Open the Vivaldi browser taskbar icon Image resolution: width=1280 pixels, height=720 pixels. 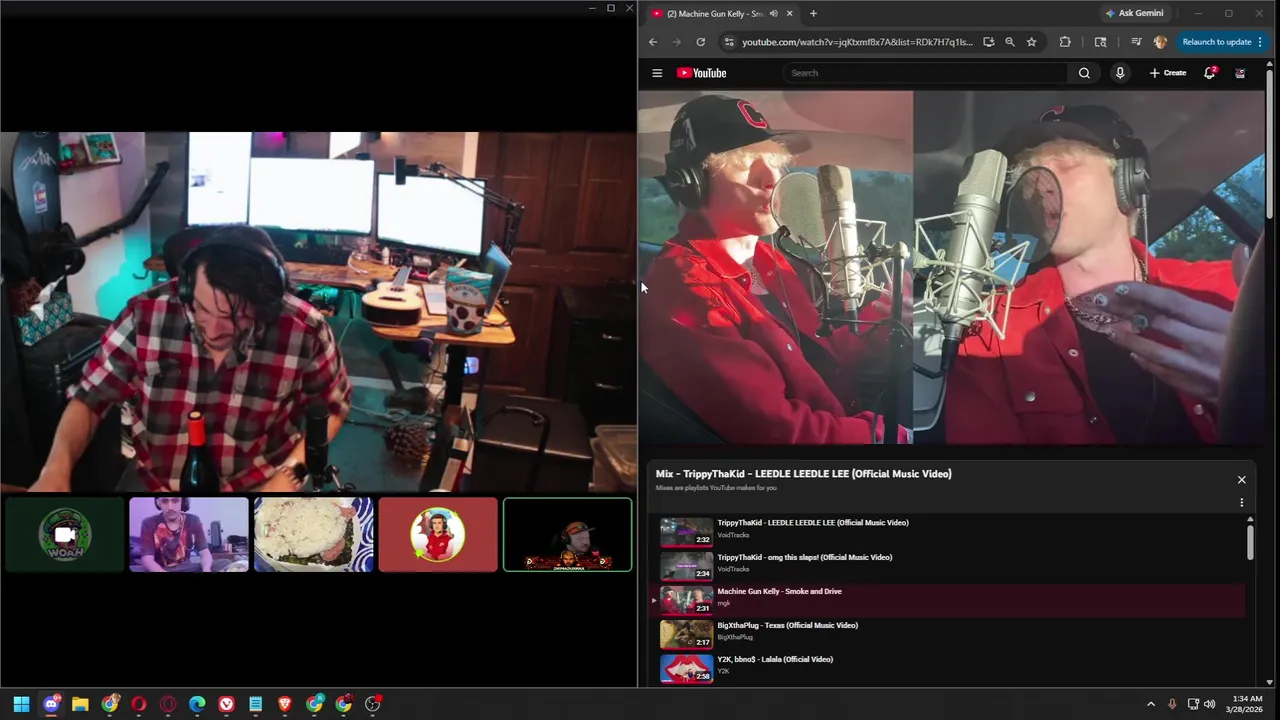226,704
